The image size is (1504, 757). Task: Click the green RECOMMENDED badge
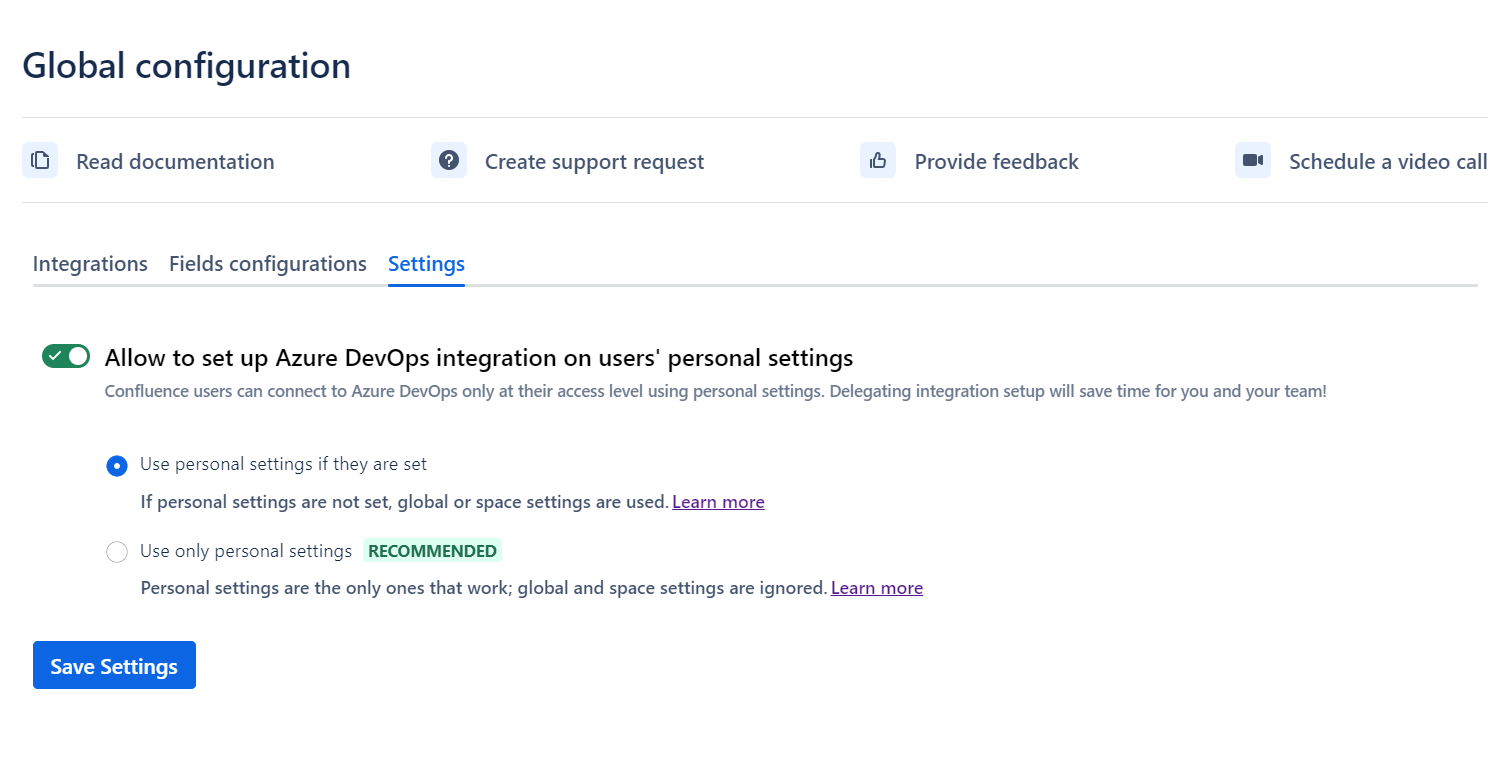click(x=432, y=551)
